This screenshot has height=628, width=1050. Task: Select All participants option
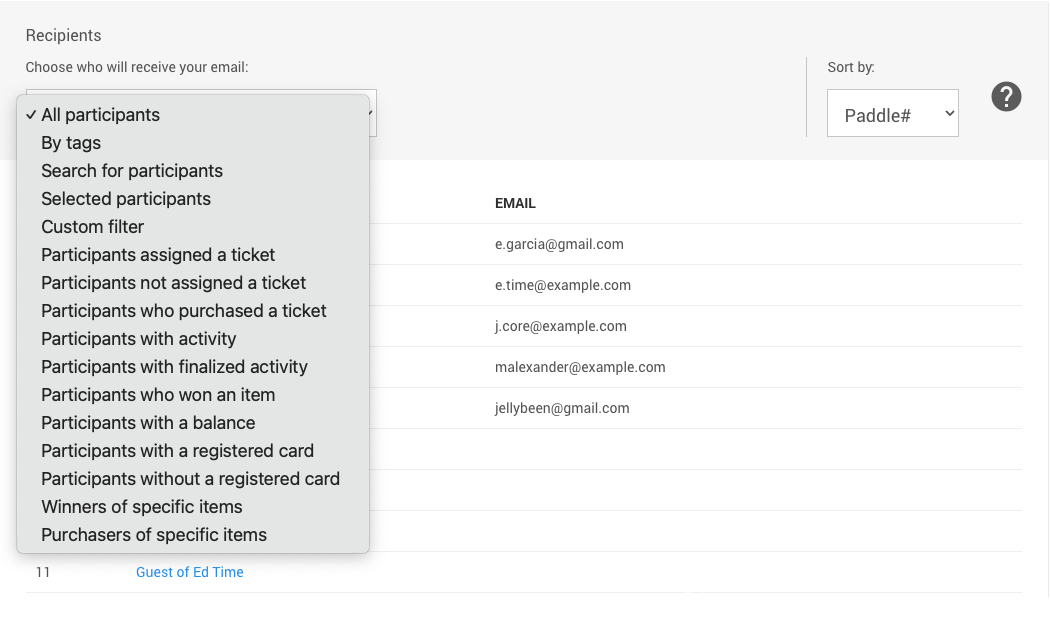coord(100,115)
